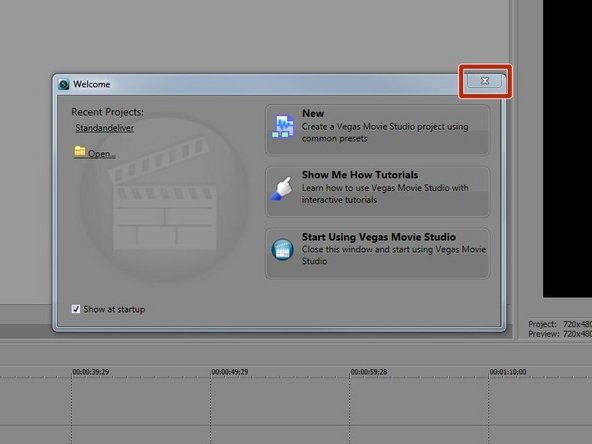Click the New project icon
Image resolution: width=592 pixels, height=444 pixels.
pos(283,126)
